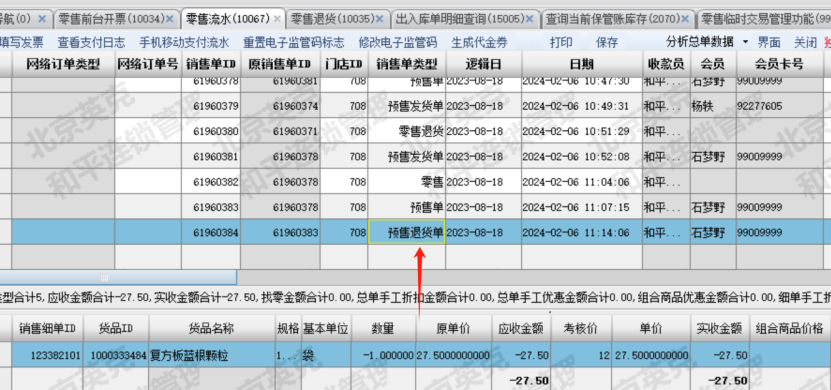Click 应收金额 column header
The image size is (831, 390).
point(520,329)
